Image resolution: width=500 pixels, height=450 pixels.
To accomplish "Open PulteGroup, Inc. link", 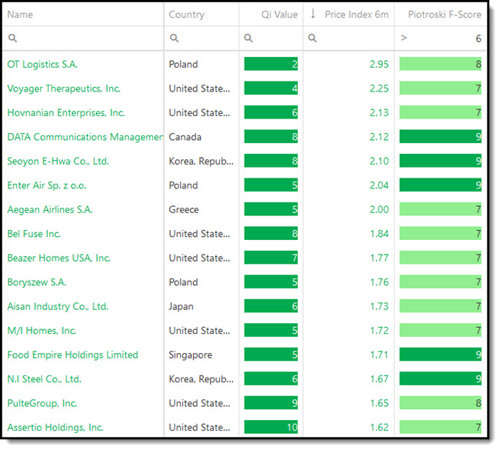I will pos(42,403).
